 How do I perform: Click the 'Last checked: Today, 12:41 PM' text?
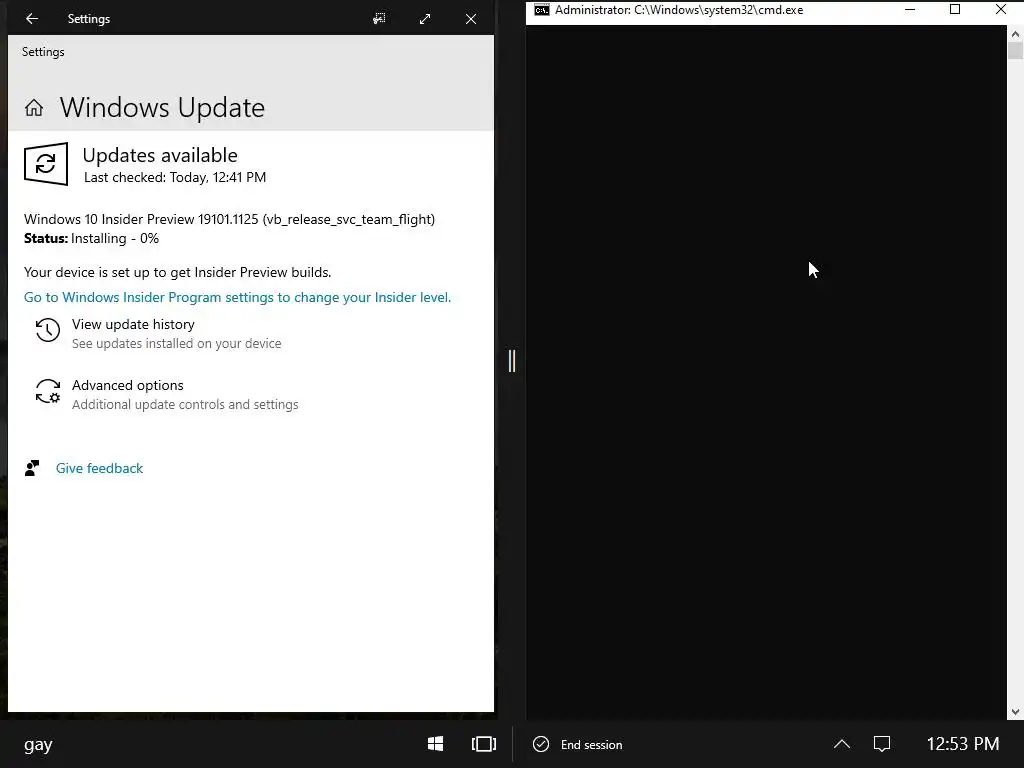click(175, 178)
